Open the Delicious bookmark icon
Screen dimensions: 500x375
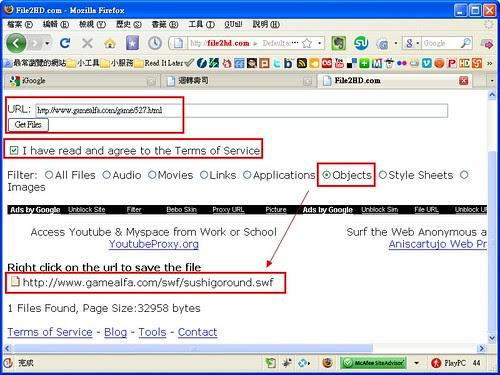pos(352,63)
